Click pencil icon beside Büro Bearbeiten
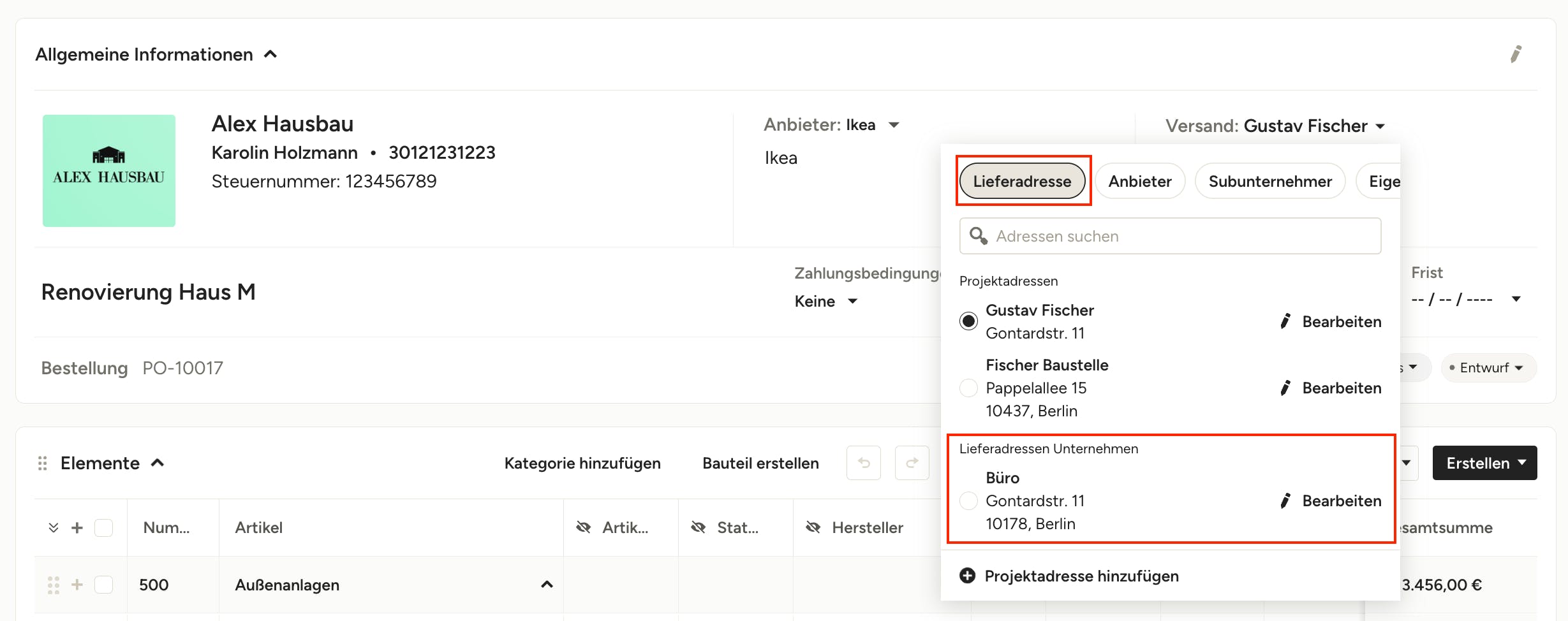The image size is (1568, 621). 1285,500
